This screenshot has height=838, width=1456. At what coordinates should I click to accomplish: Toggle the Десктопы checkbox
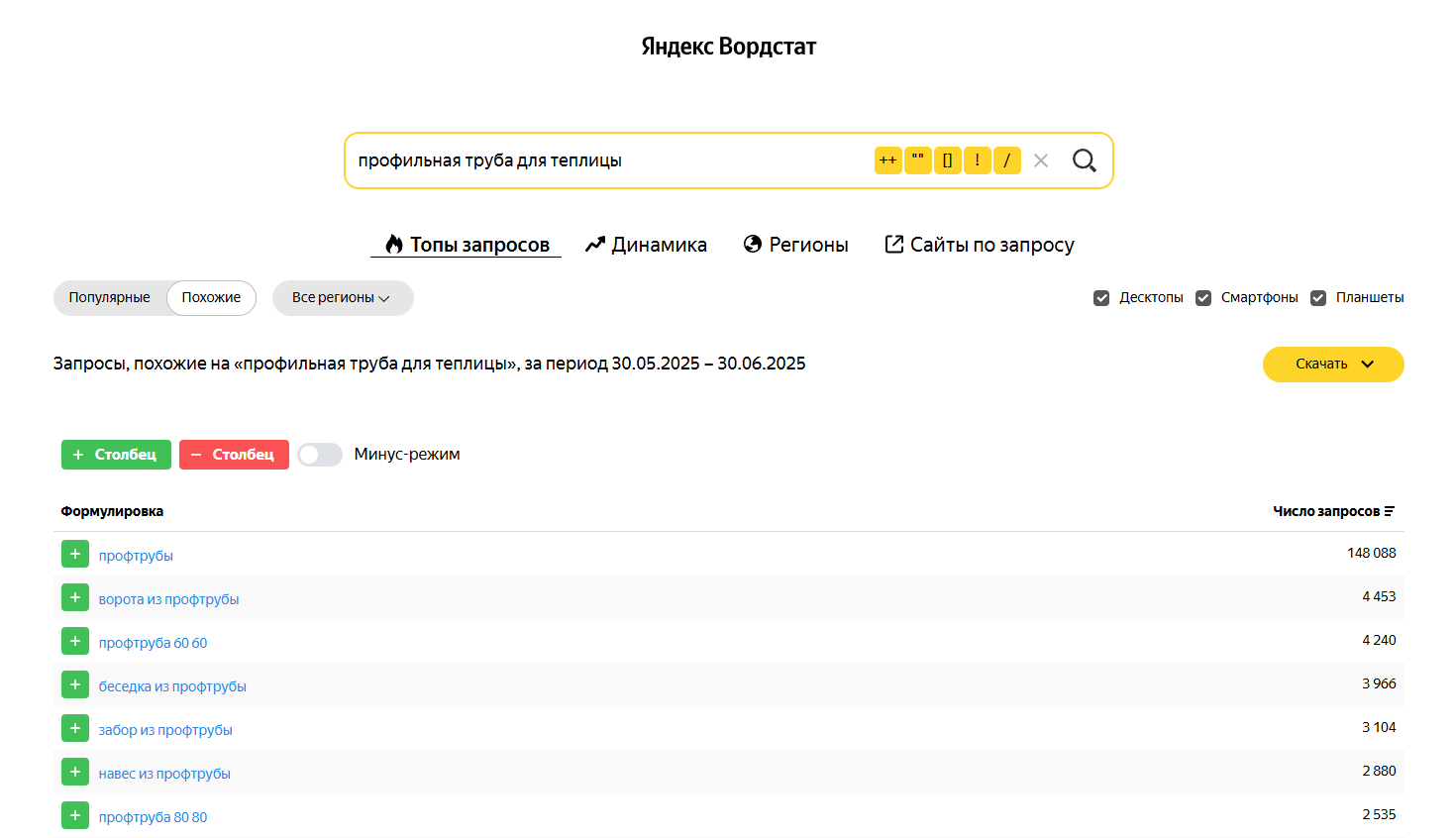click(1101, 298)
